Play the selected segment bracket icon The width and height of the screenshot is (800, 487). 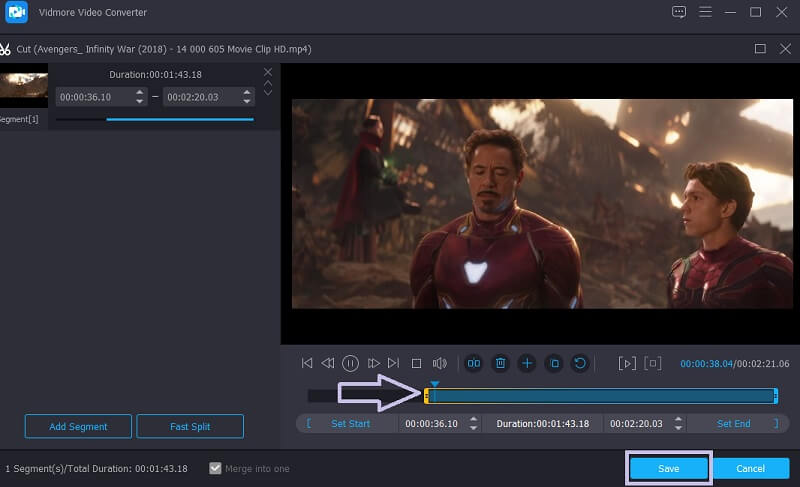point(627,363)
